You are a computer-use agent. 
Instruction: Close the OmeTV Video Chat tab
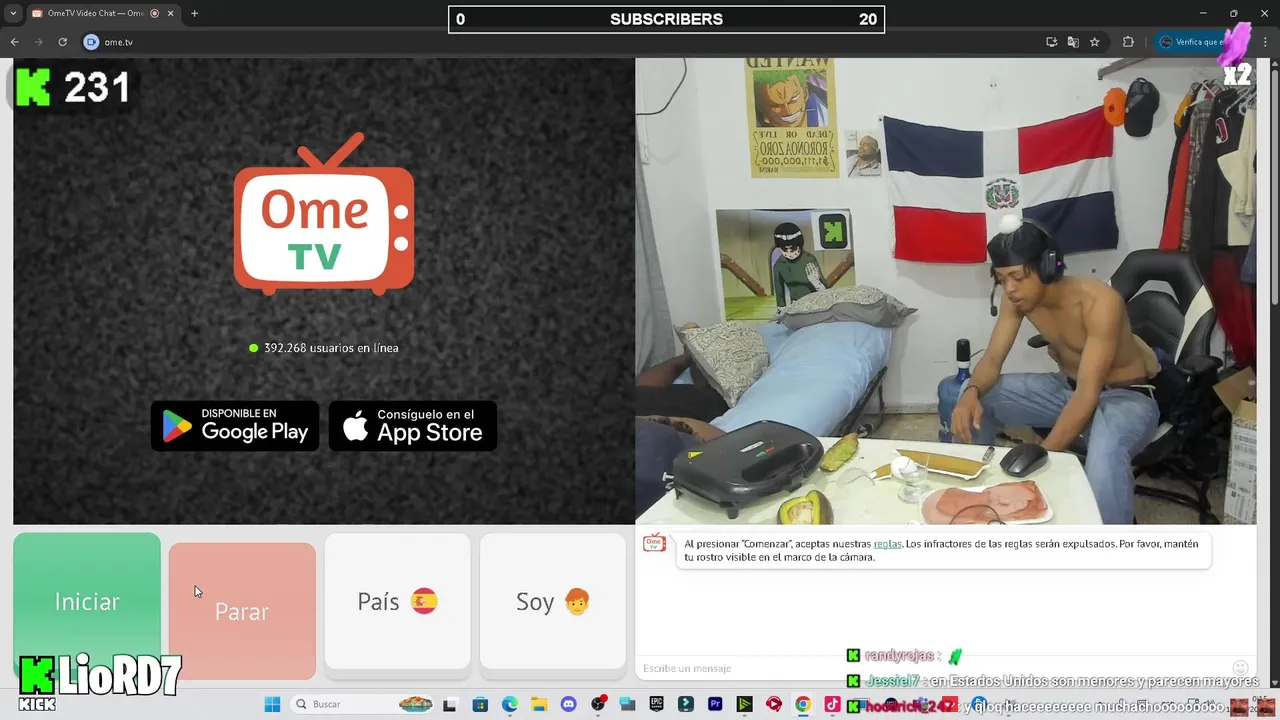170,13
